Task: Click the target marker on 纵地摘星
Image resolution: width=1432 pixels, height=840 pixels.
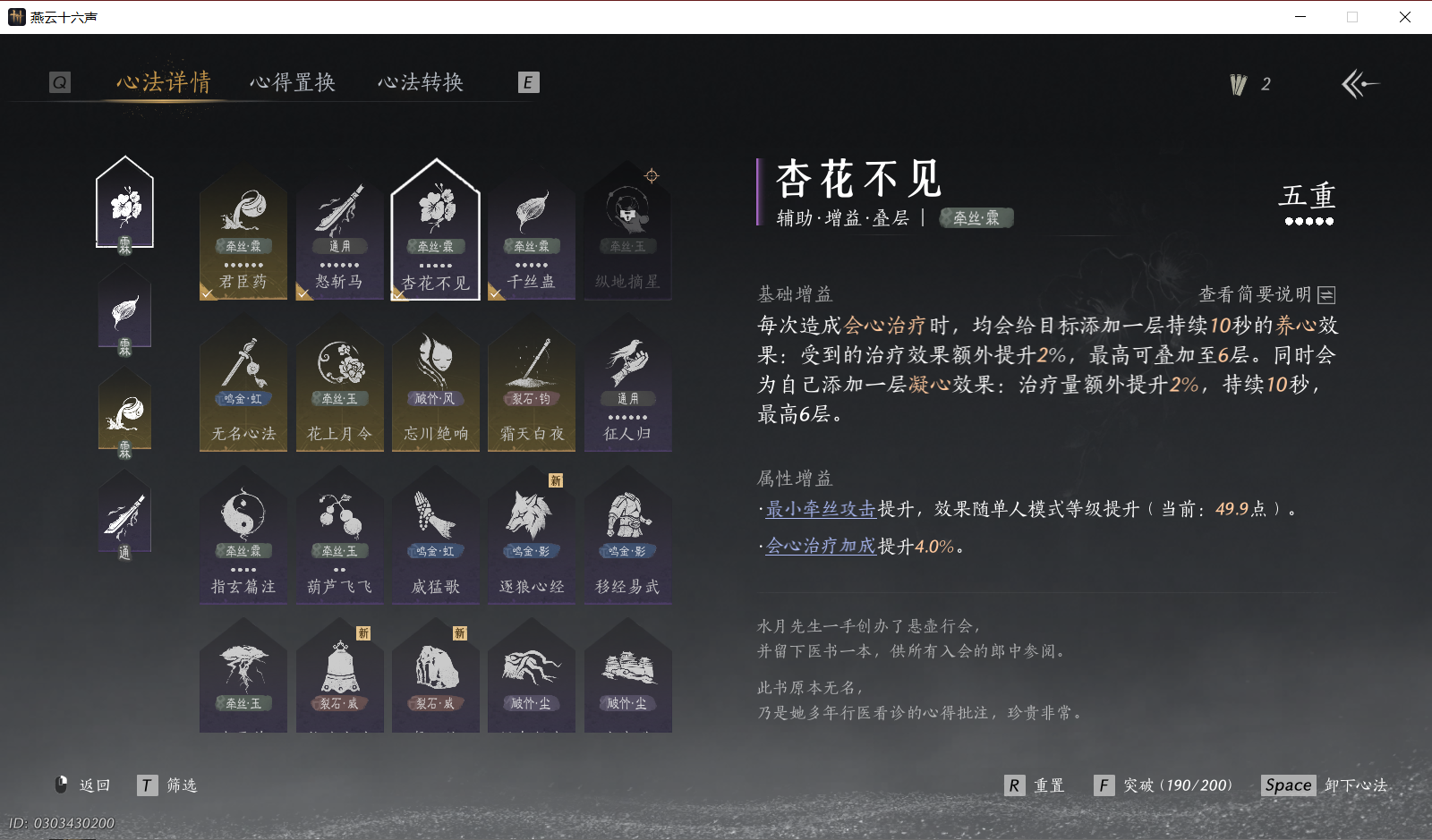Action: point(652,175)
